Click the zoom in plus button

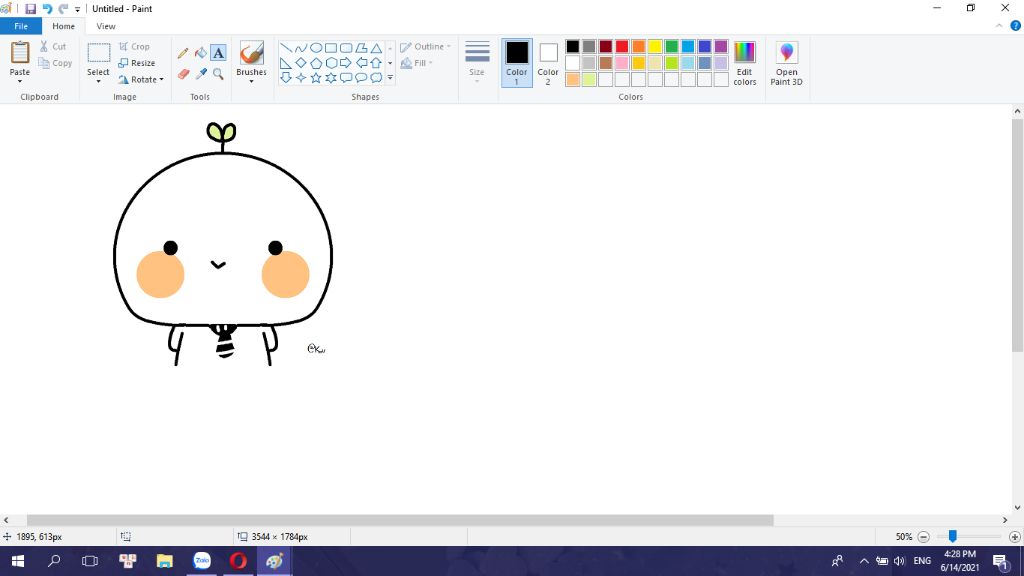tap(1015, 537)
